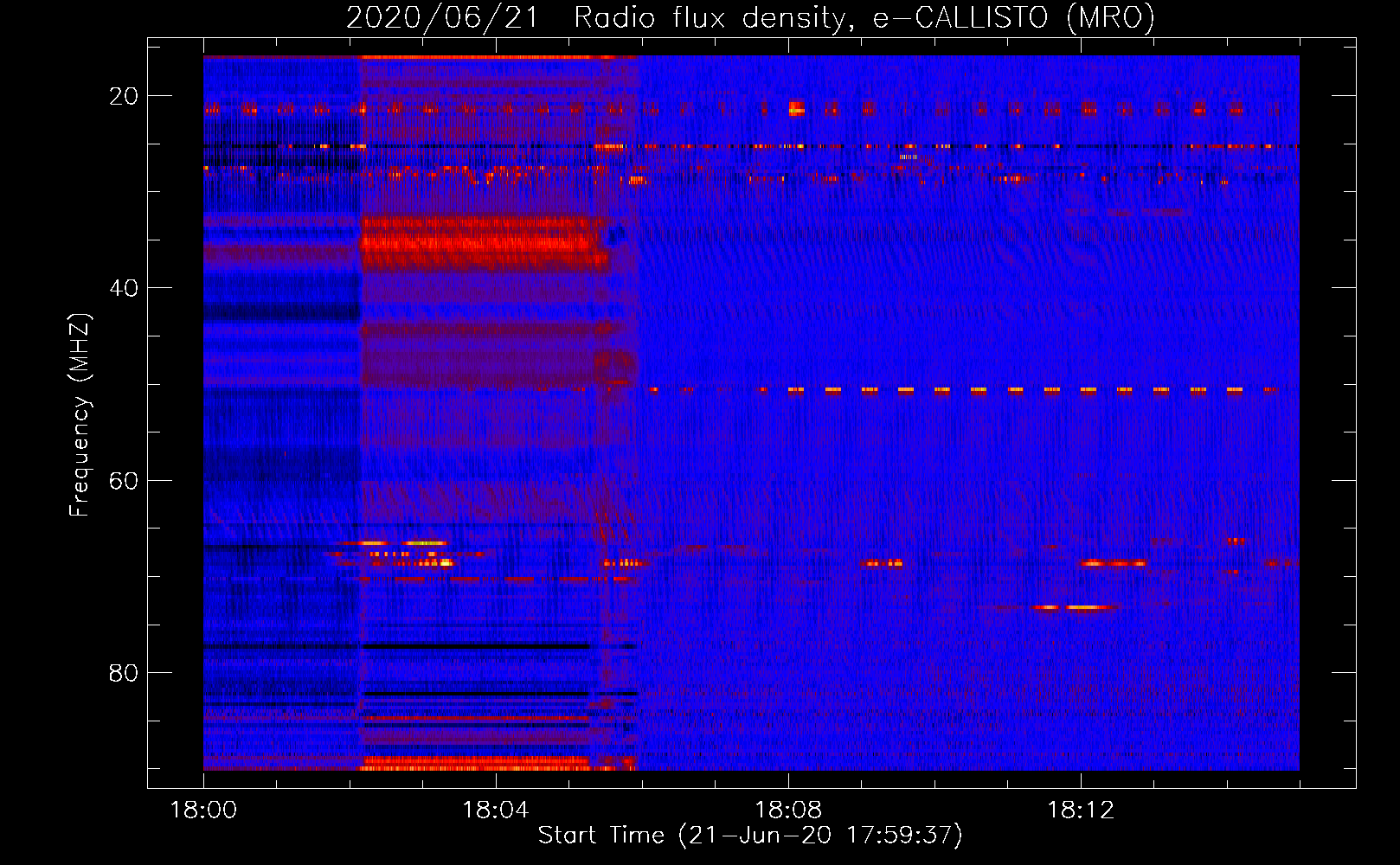Click the 80 frequency tick label

[x=124, y=673]
